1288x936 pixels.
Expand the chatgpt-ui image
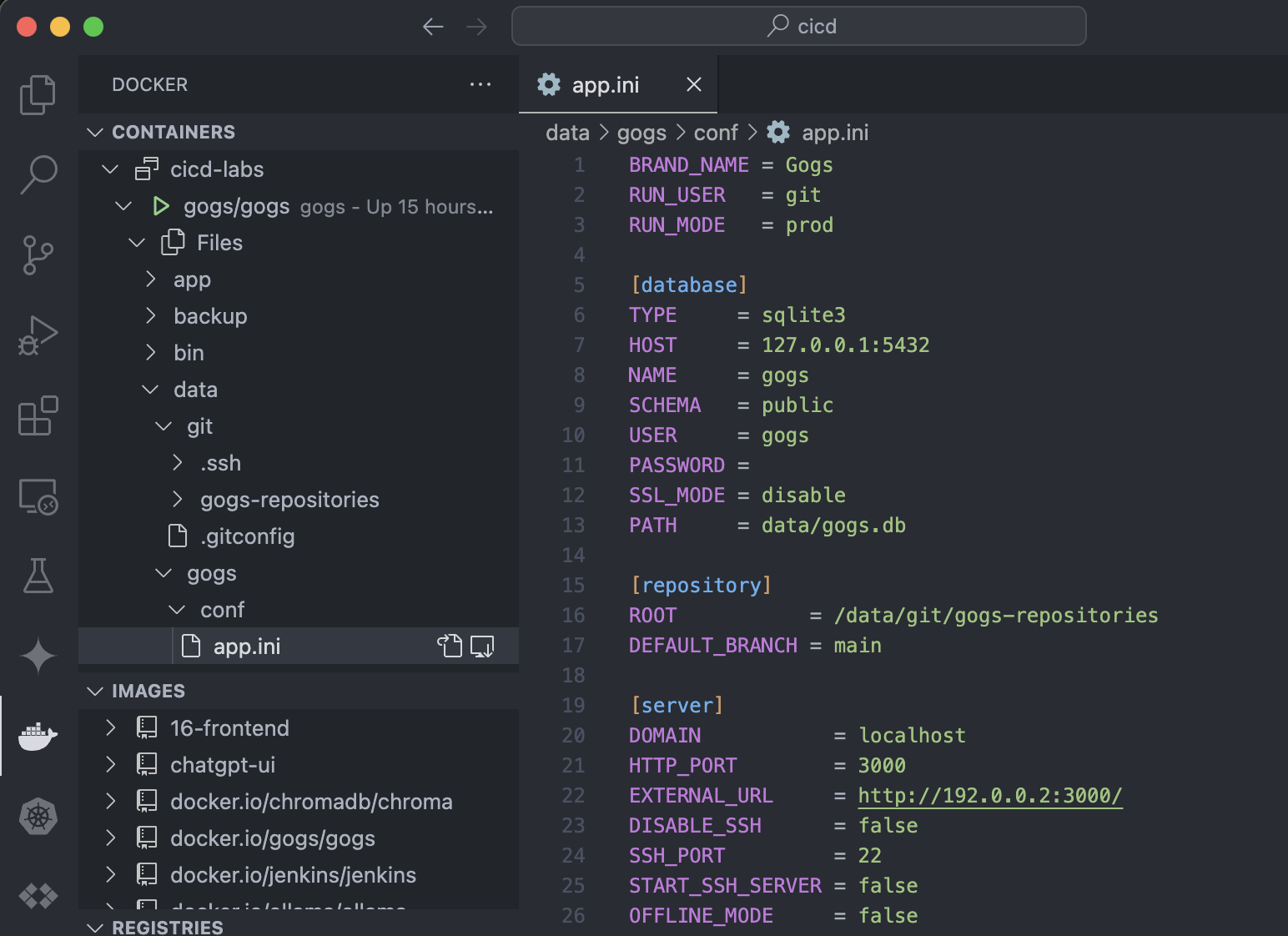(x=110, y=765)
